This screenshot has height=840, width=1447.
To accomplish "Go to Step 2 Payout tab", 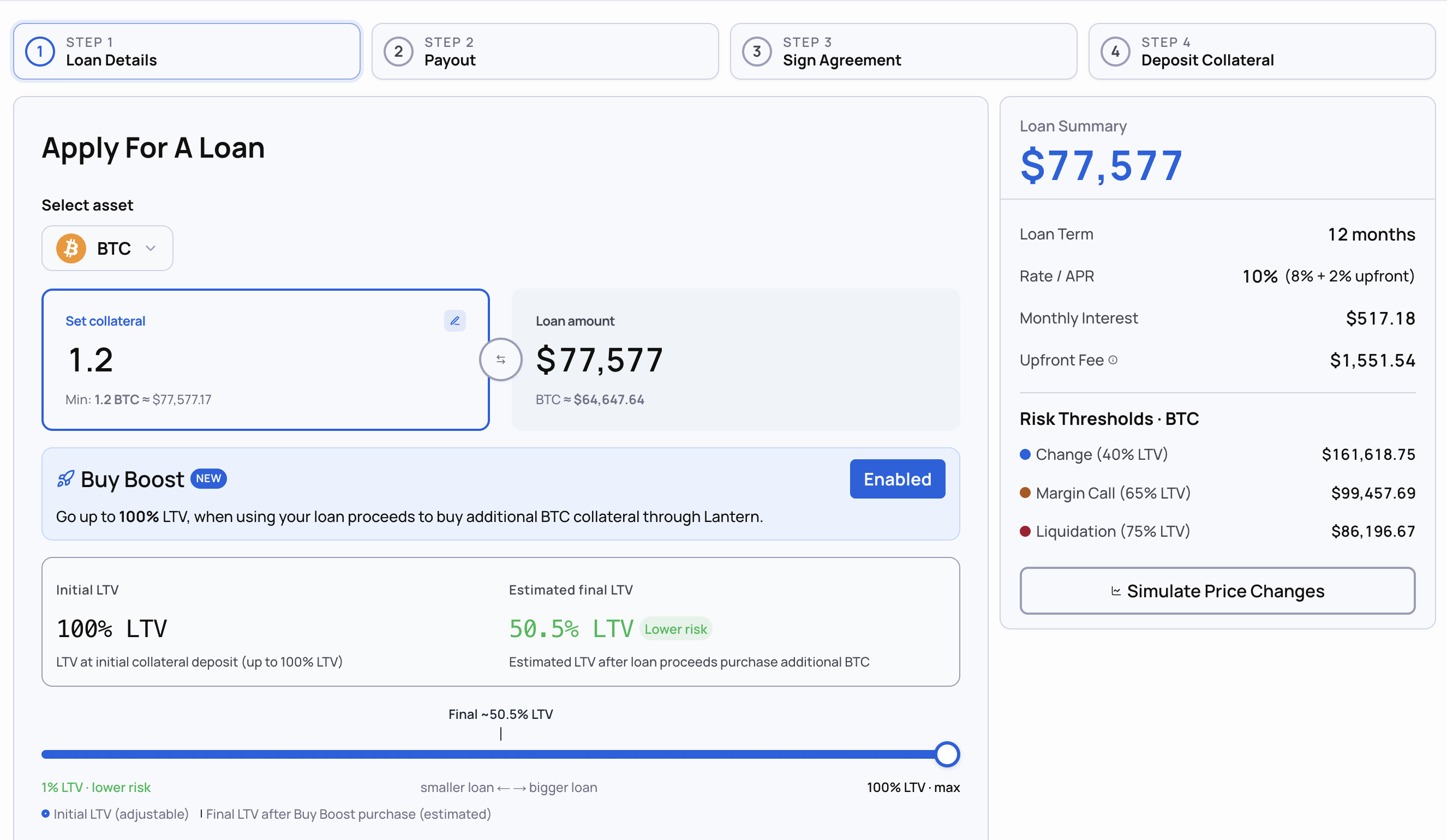I will [x=546, y=52].
